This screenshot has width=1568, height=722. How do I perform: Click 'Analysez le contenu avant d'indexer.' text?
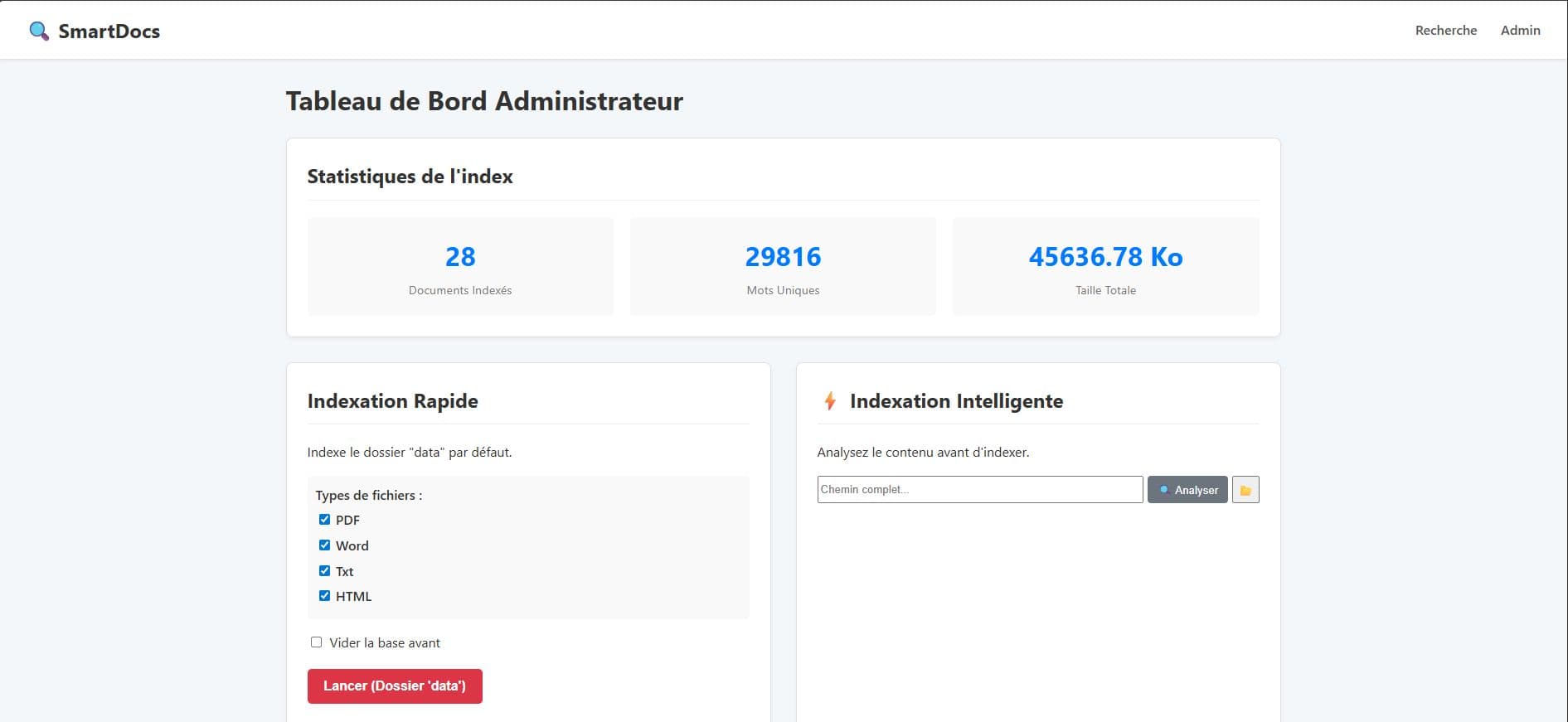pos(923,453)
